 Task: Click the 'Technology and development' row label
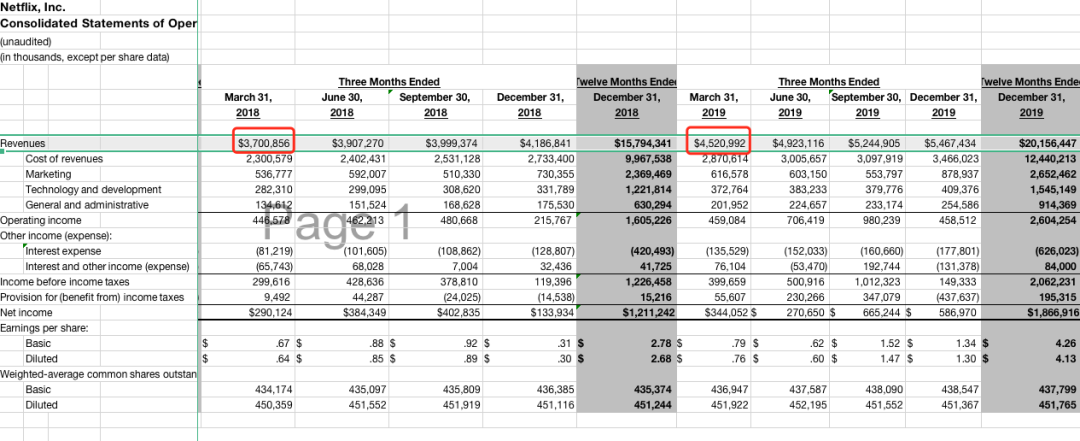coord(93,189)
